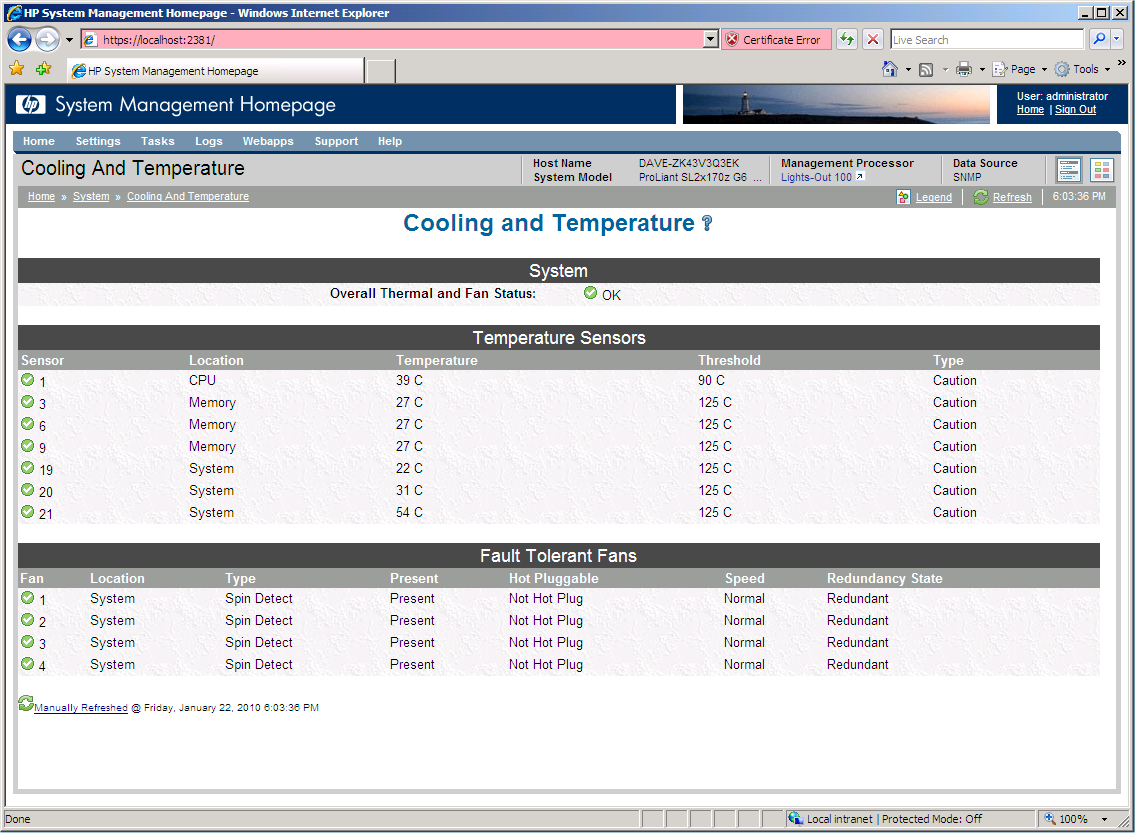Click the Add to Favorites icon
Viewport: 1135px width, 833px height.
pos(43,69)
